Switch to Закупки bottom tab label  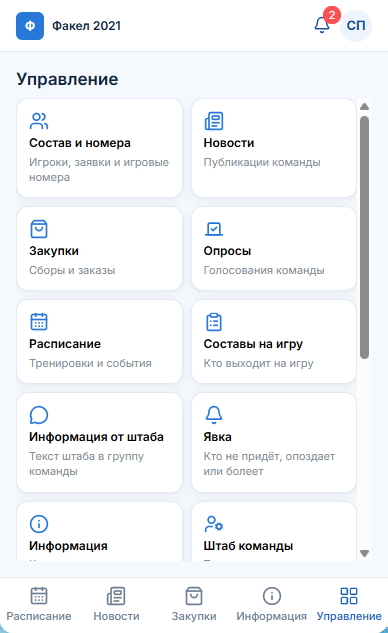pyautogui.click(x=194, y=616)
